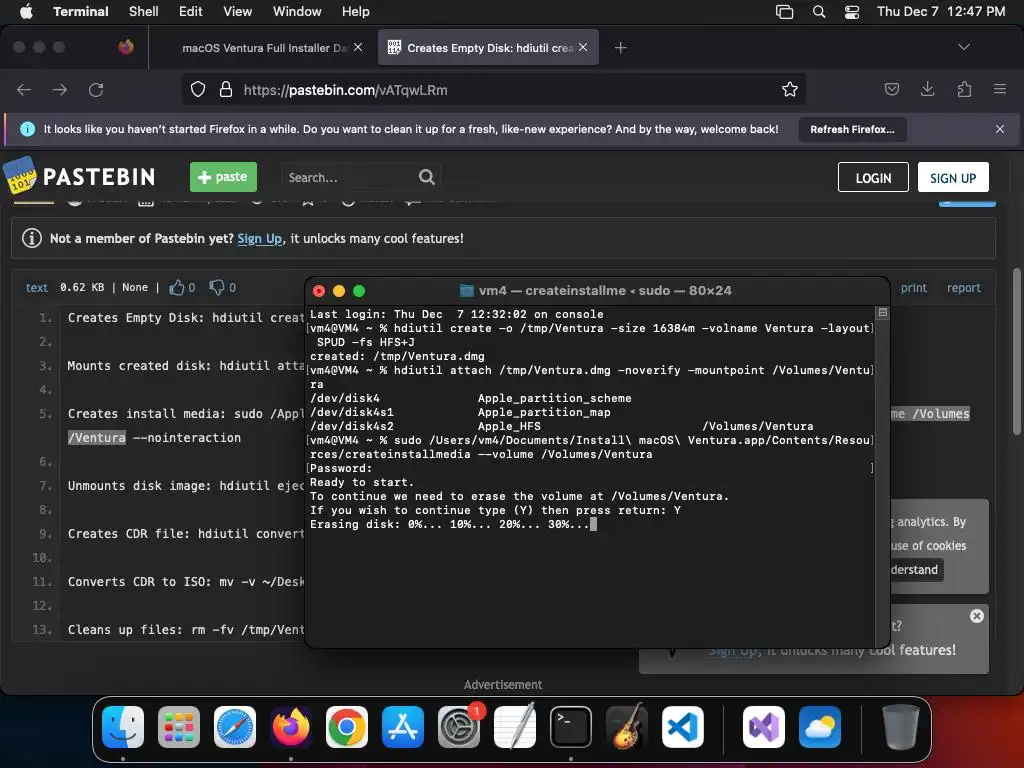Screen dimensions: 1024x768
Task: Click the green plus paste button
Action: coord(223,177)
